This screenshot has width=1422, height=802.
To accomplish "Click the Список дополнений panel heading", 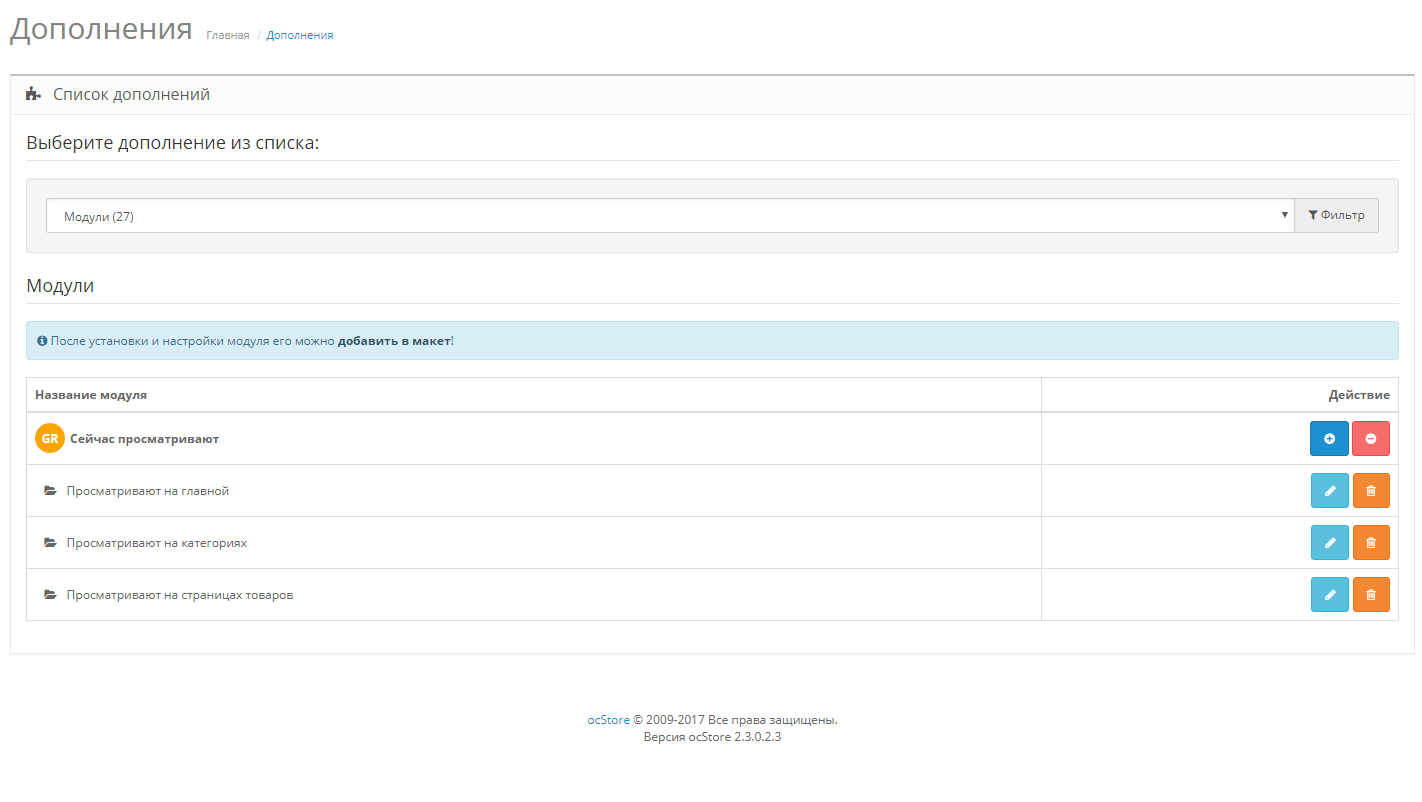I will 131,95.
